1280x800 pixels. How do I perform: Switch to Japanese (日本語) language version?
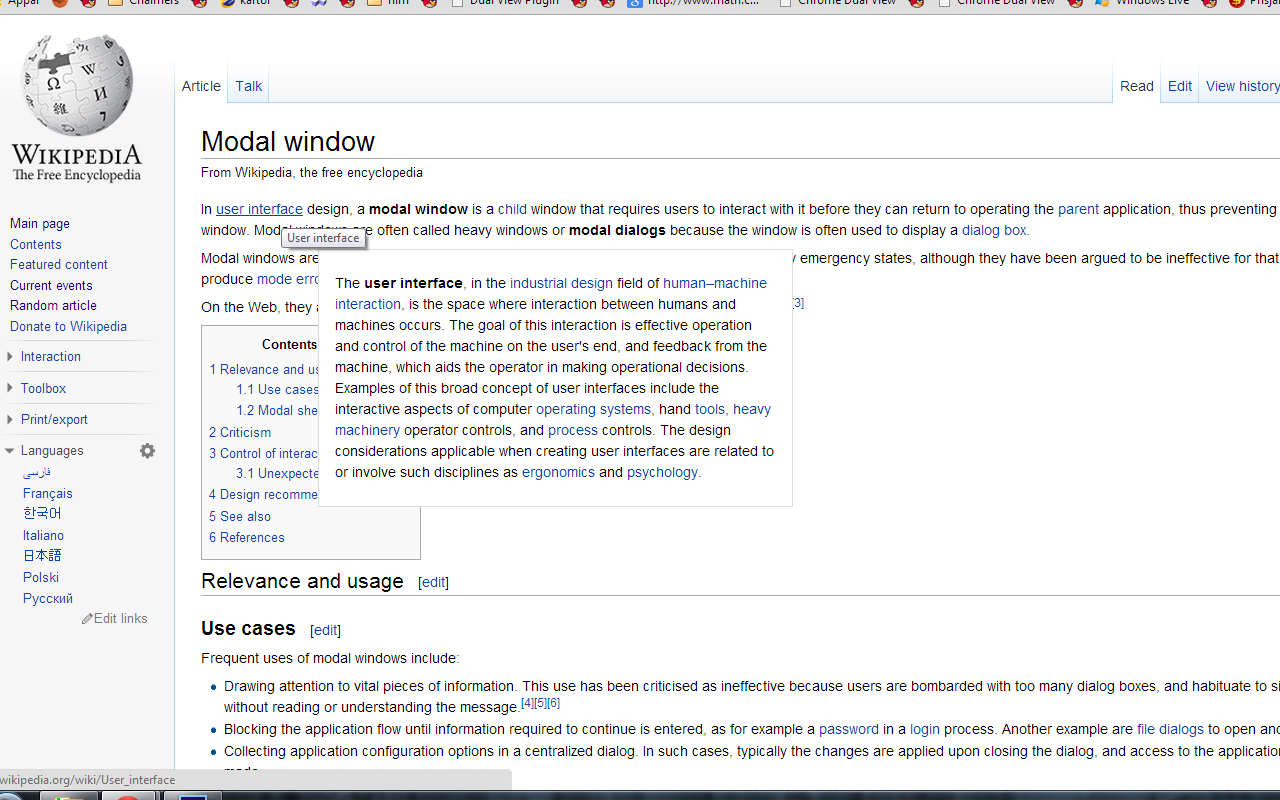click(x=42, y=556)
